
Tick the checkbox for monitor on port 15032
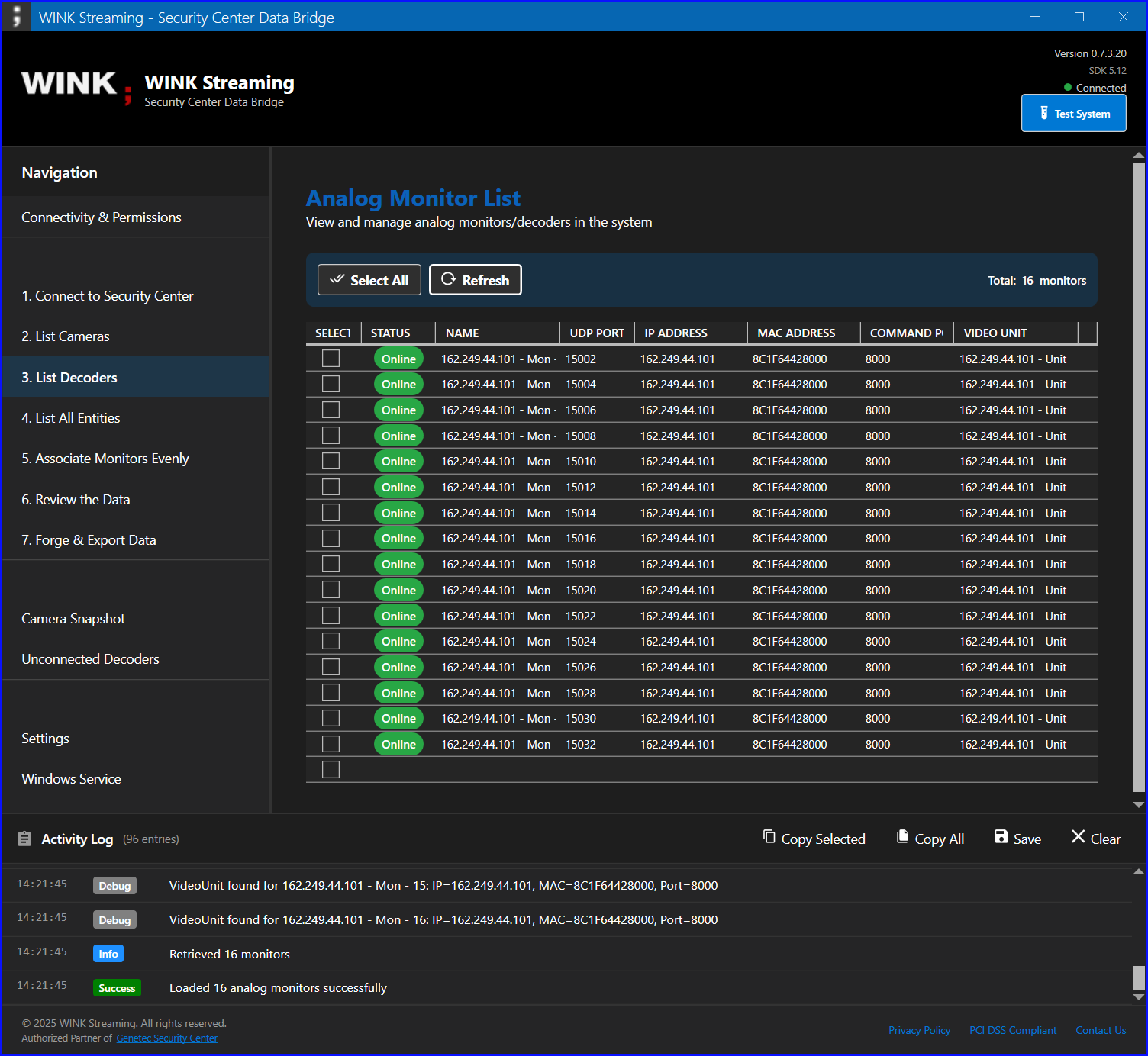331,744
